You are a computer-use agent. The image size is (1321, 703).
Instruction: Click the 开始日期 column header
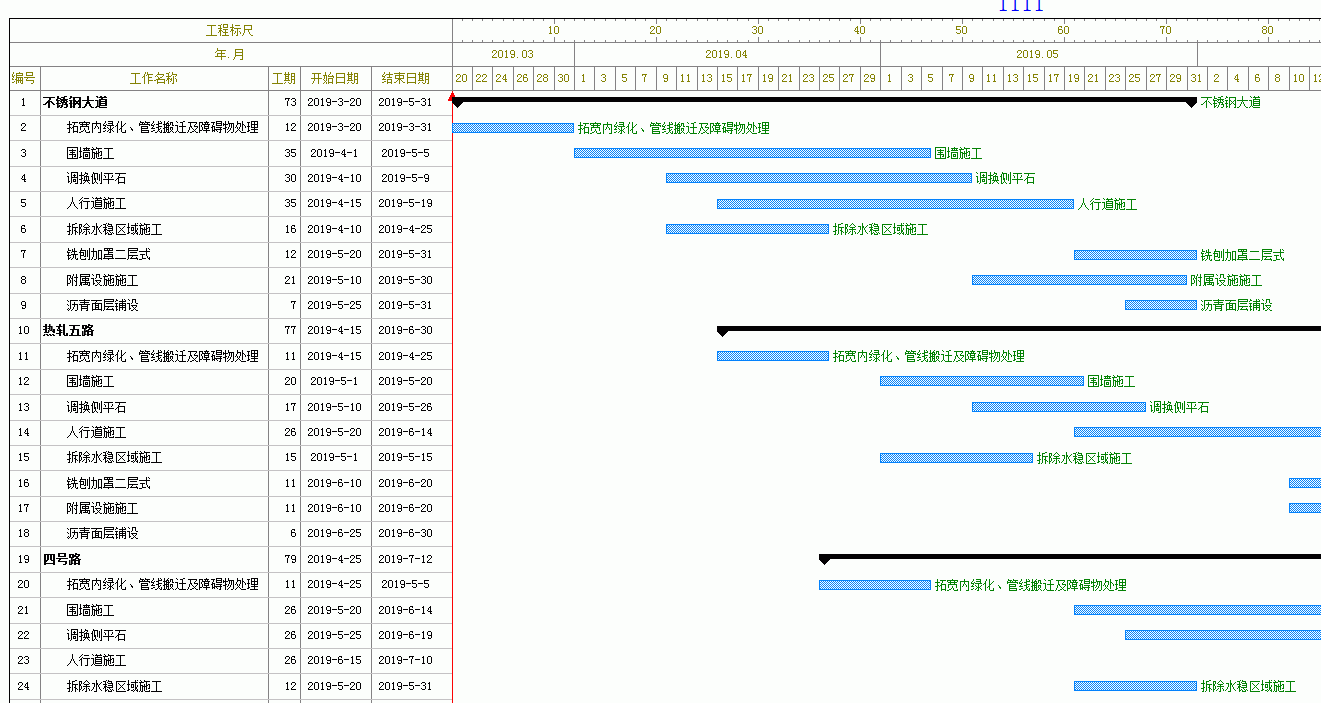[x=335, y=78]
